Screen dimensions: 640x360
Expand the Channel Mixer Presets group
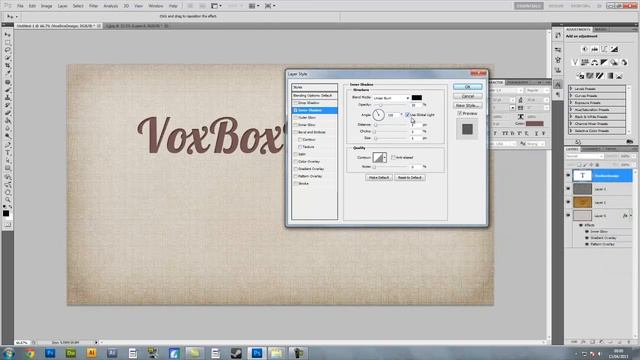click(x=571, y=124)
